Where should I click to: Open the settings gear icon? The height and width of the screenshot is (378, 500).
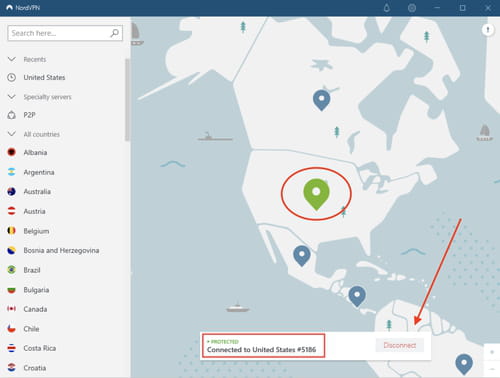[412, 8]
